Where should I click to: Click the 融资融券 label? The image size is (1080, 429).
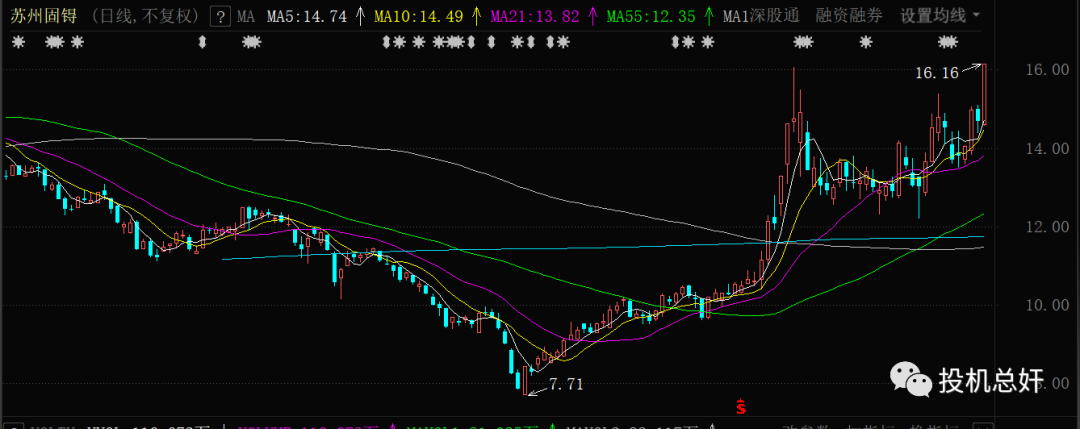(x=849, y=16)
